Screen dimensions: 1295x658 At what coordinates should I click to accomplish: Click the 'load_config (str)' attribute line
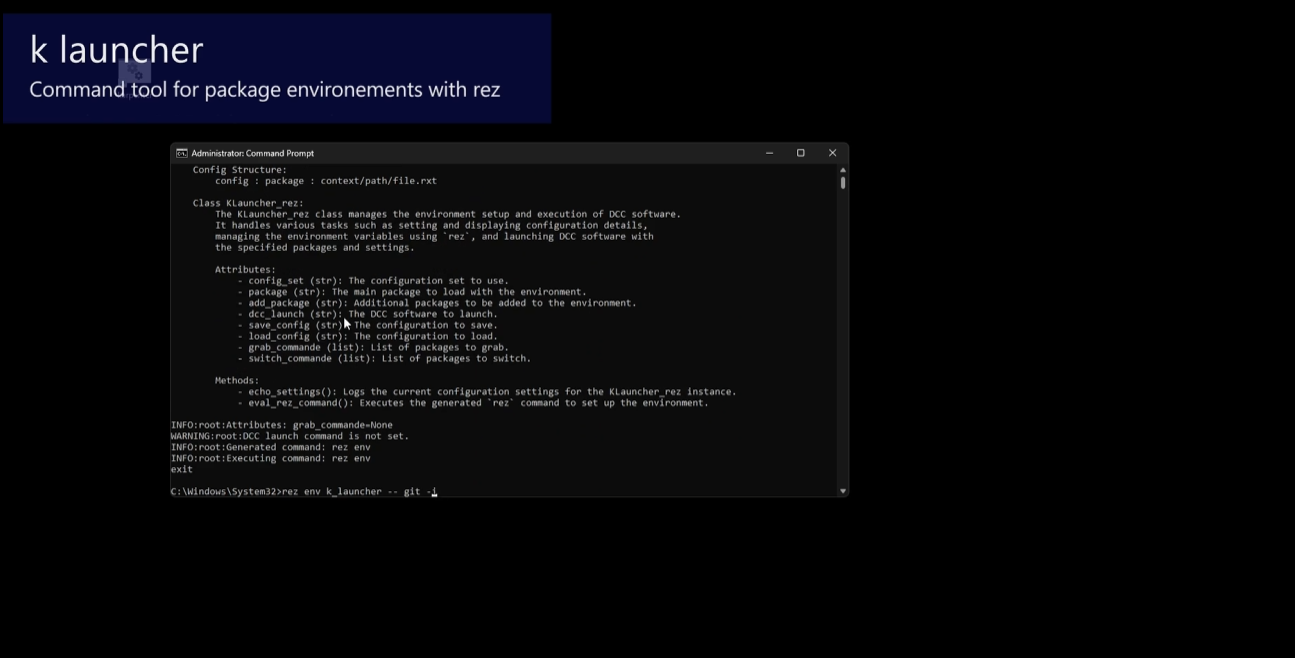click(x=368, y=336)
